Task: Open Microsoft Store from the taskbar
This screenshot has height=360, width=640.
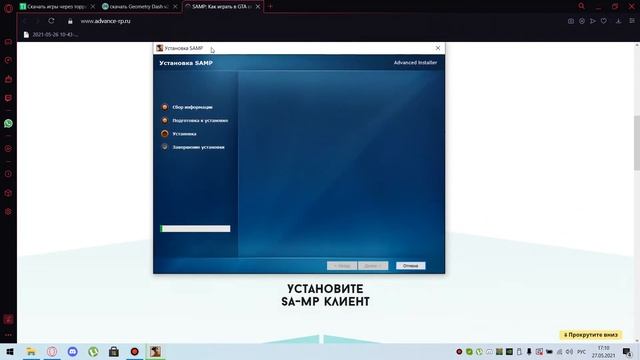Action: pyautogui.click(x=114, y=351)
